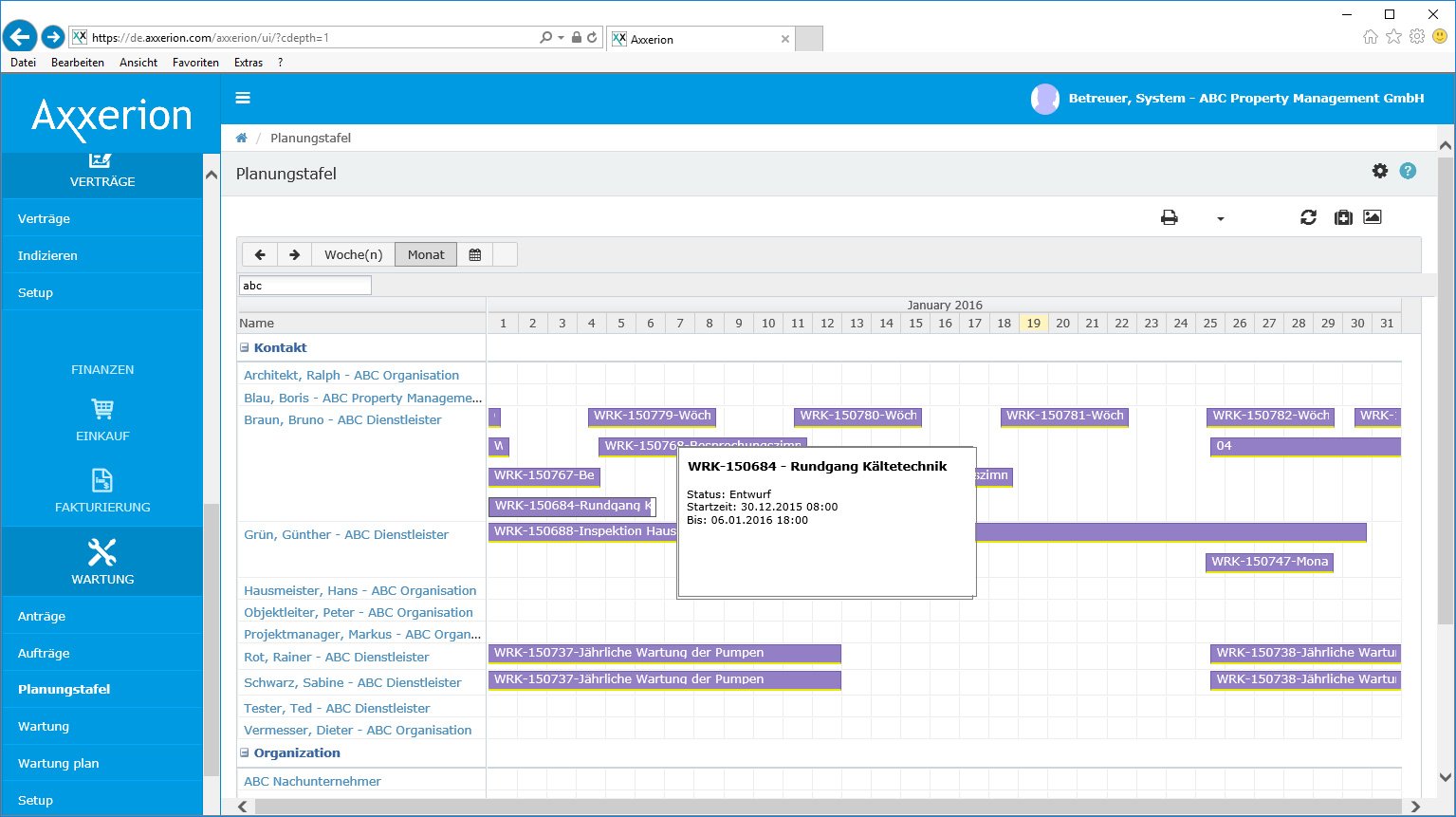Click the filter field containing abc
The height and width of the screenshot is (817, 1456).
(304, 285)
